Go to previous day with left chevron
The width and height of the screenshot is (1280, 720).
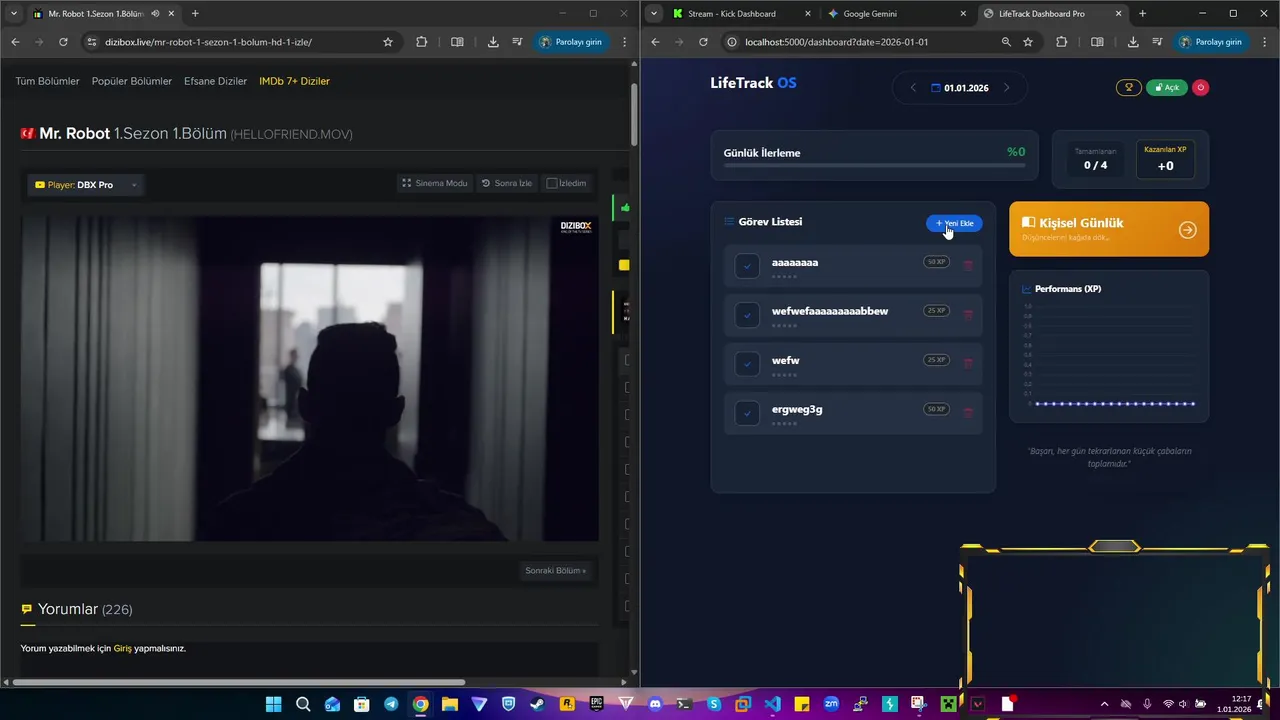913,88
